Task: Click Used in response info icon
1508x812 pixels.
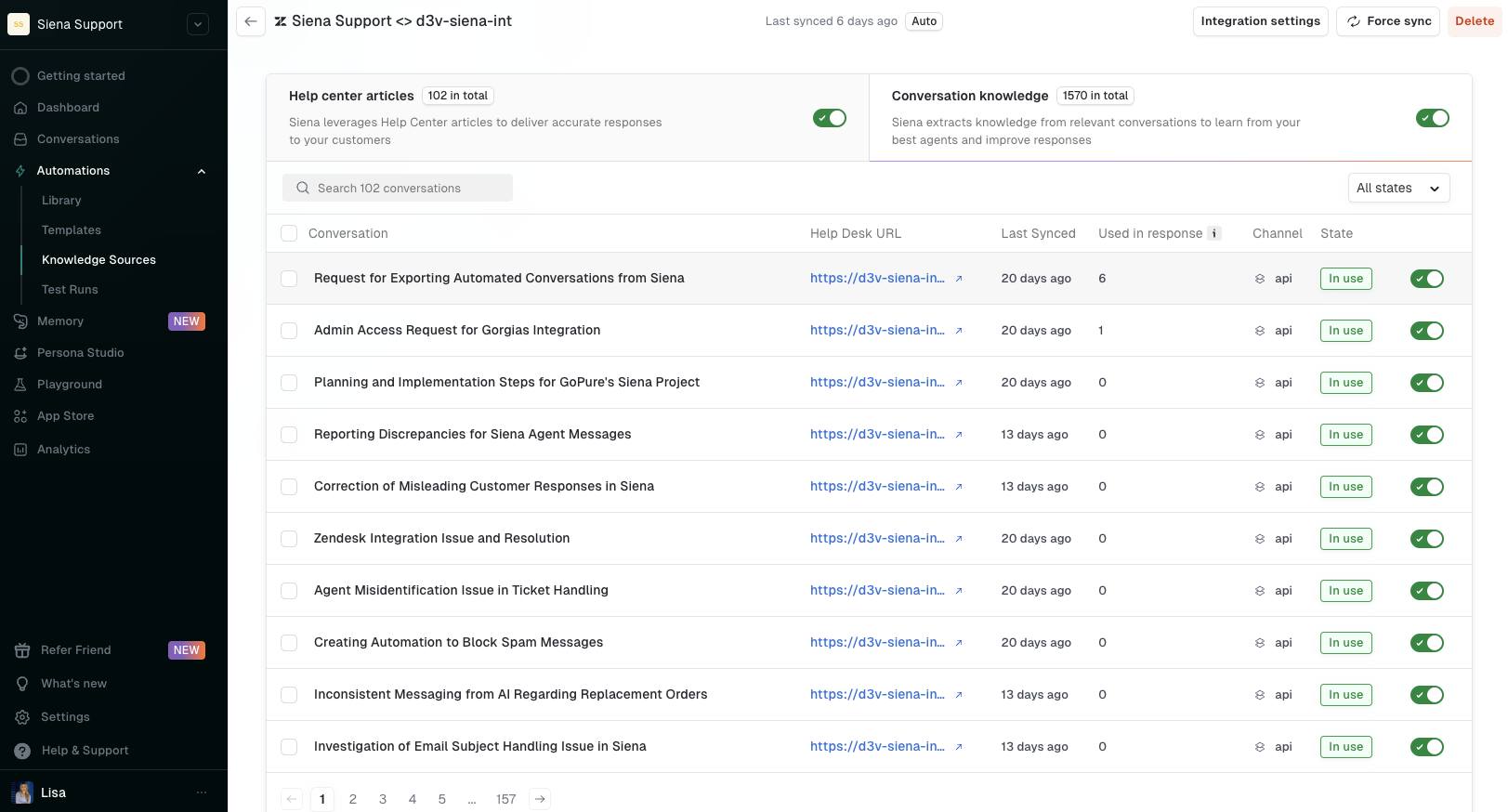Action: click(1214, 233)
